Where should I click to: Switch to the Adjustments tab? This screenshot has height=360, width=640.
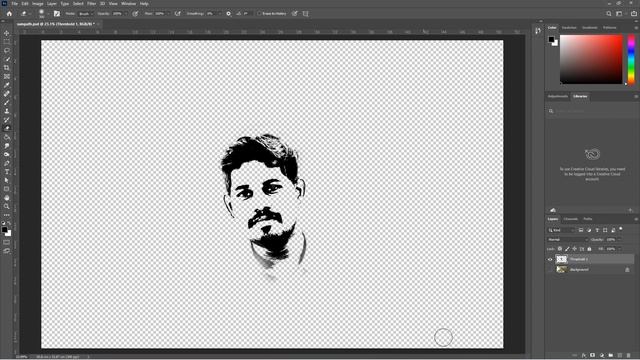(558, 96)
